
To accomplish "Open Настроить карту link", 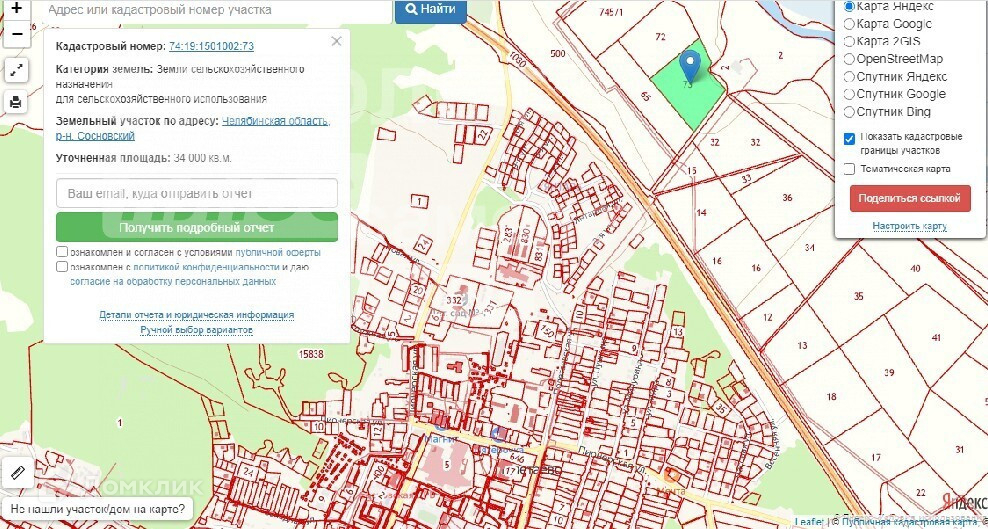I will pos(910,226).
